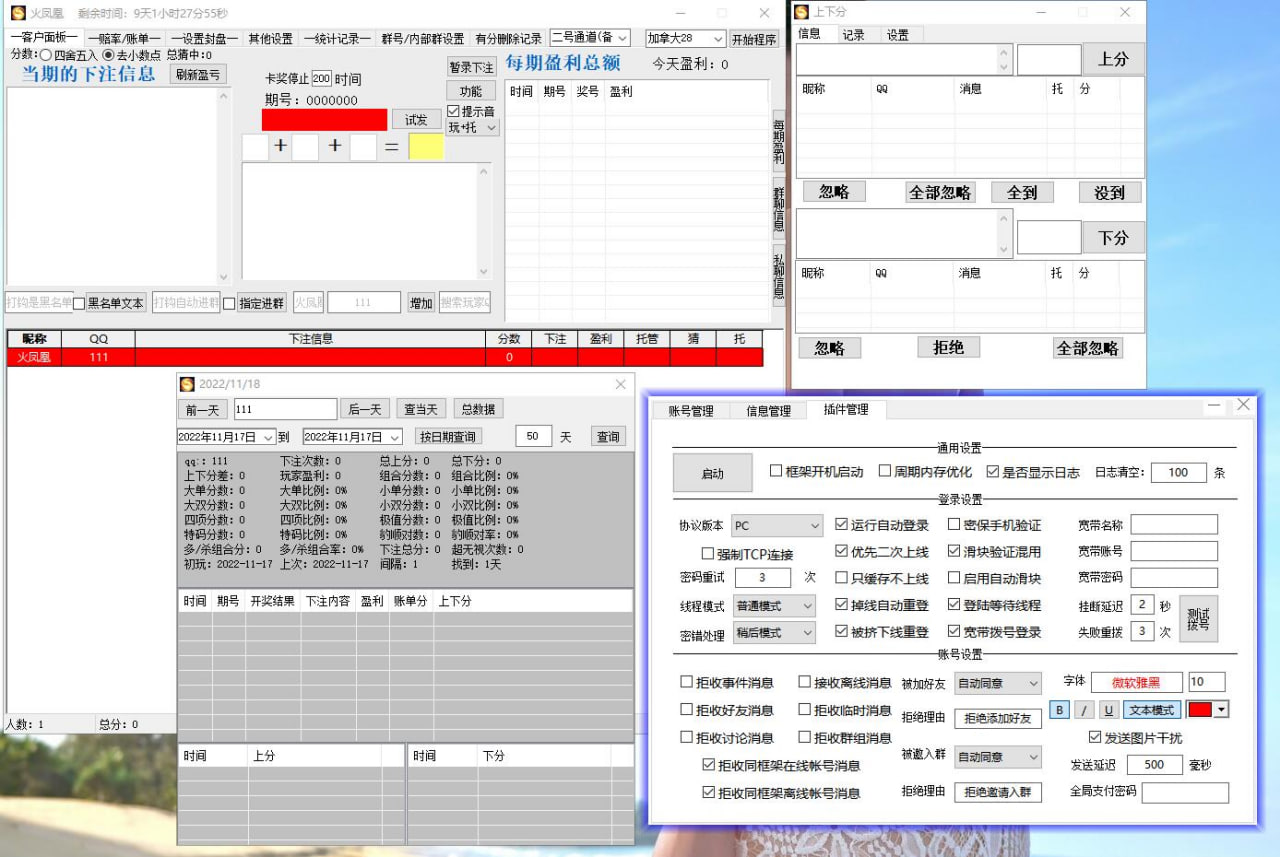
Task: Toggle underline text formatting (U)
Action: (x=1108, y=710)
